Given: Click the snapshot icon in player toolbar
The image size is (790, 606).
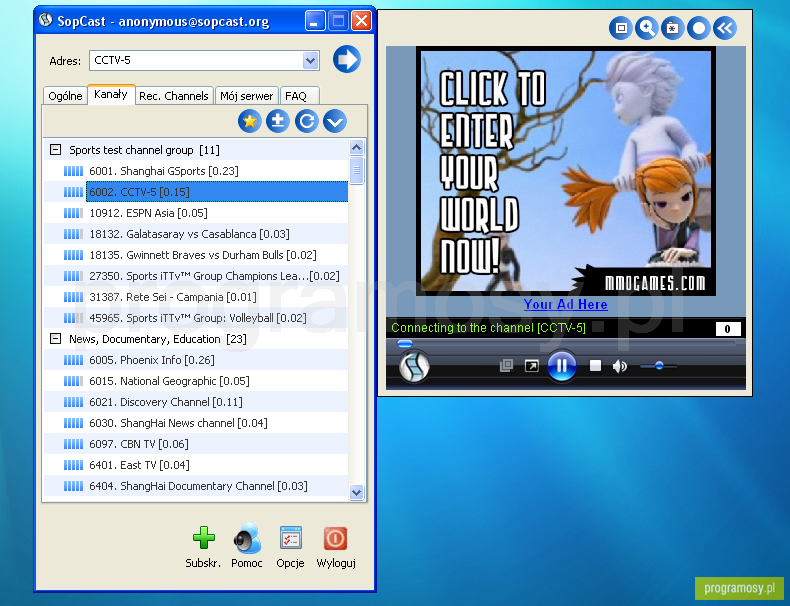Looking at the screenshot, I should coord(673,28).
